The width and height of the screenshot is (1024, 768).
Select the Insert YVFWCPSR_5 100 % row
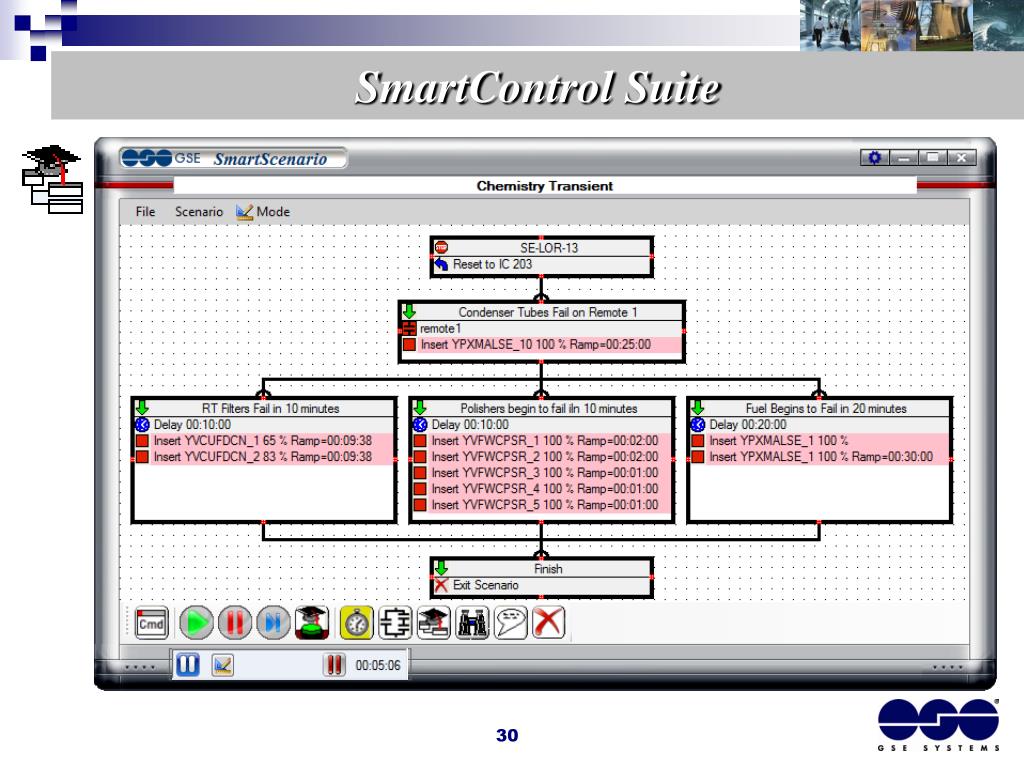(x=541, y=505)
